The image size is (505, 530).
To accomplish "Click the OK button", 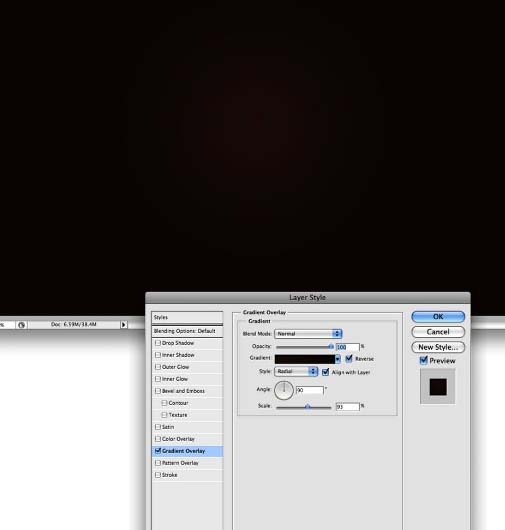I will [x=438, y=317].
